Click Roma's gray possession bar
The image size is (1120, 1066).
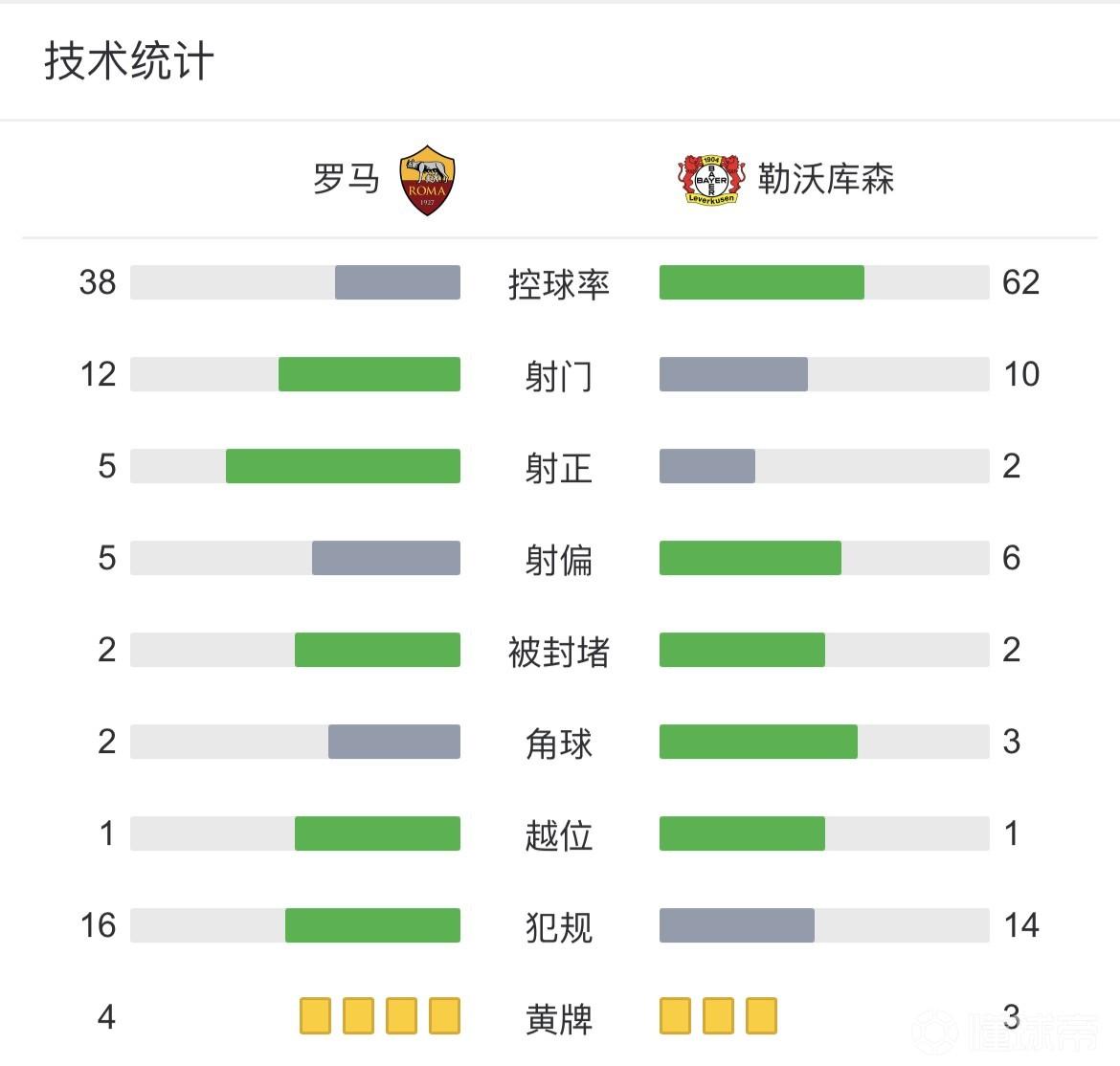397,282
